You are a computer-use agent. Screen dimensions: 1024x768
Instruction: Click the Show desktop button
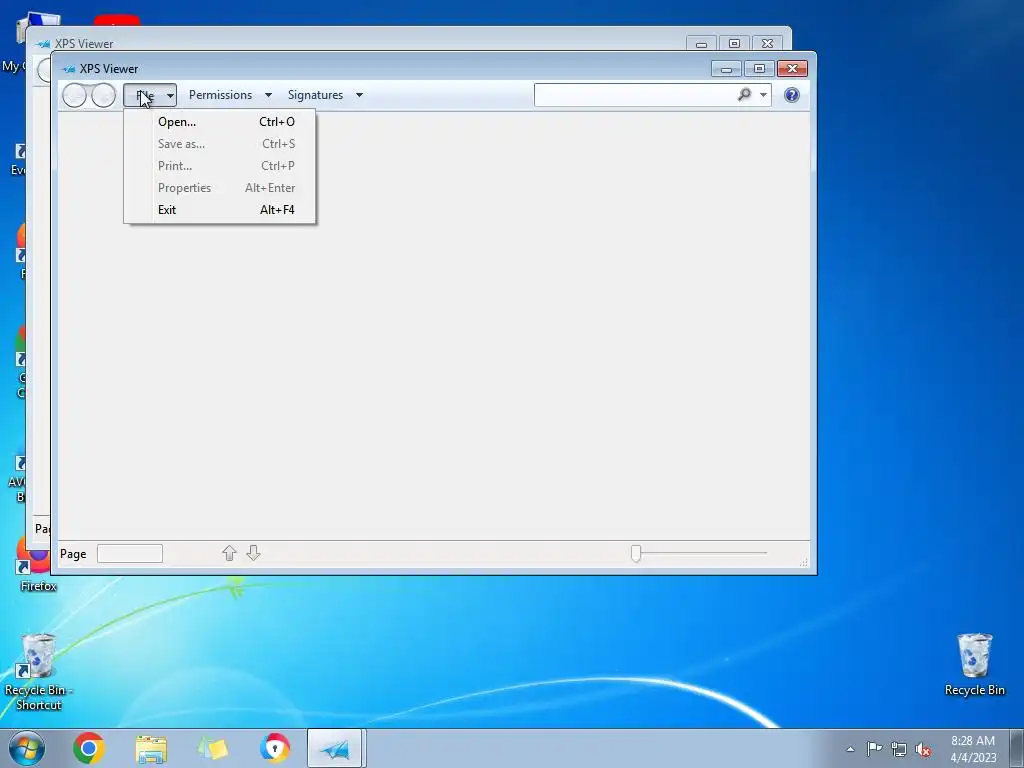click(1017, 748)
